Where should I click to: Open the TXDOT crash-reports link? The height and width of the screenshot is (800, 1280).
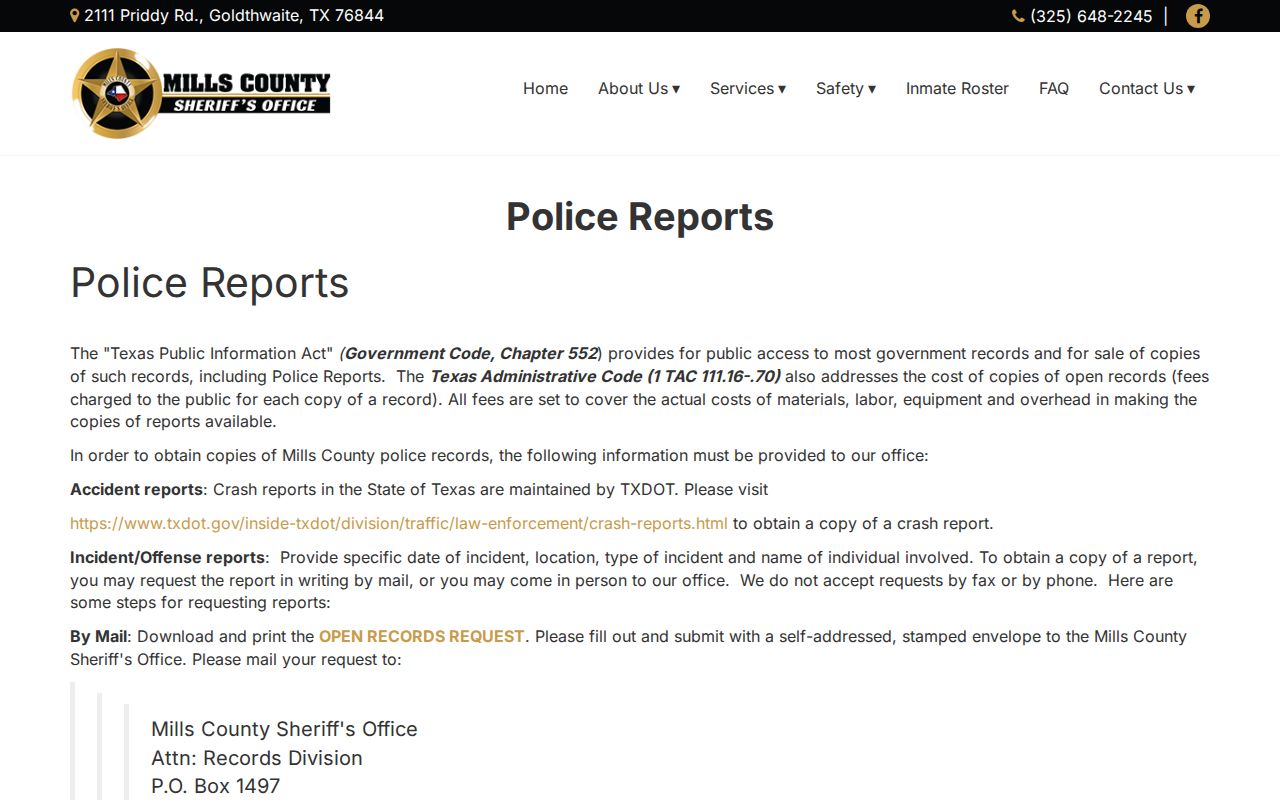coord(399,523)
